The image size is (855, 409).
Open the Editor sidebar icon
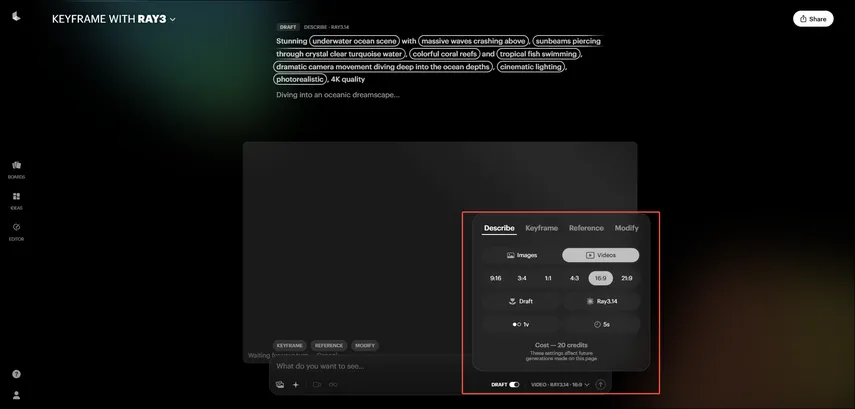(16, 232)
